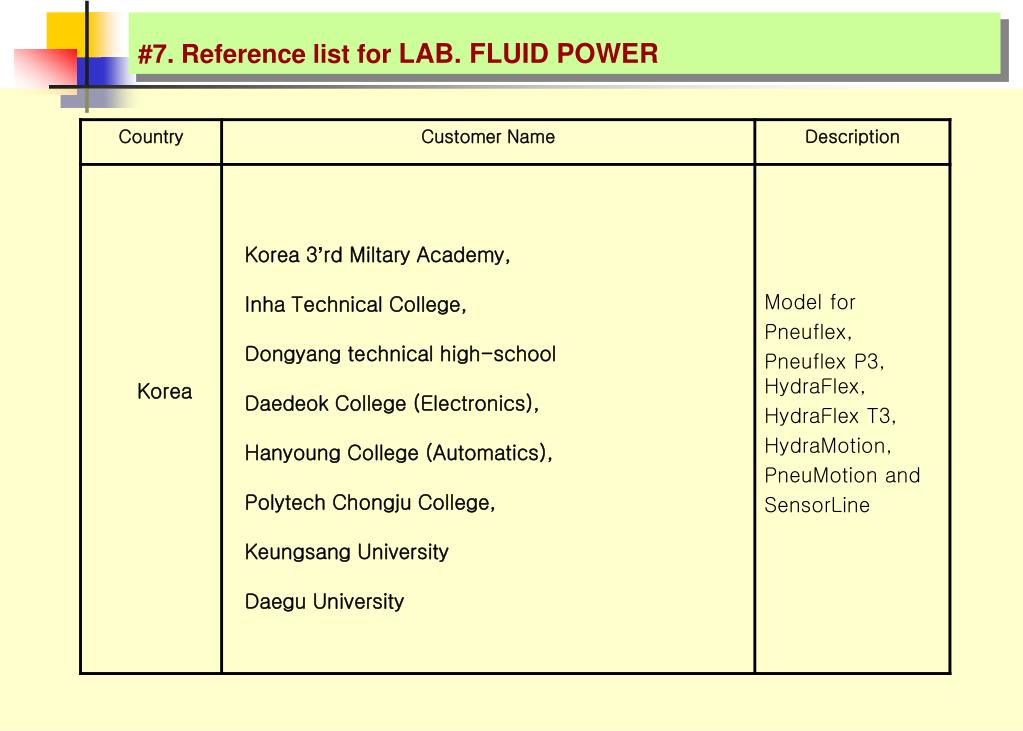This screenshot has height=731, width=1023.
Task: Click 'Inha Technical College' entry
Action: [x=356, y=305]
